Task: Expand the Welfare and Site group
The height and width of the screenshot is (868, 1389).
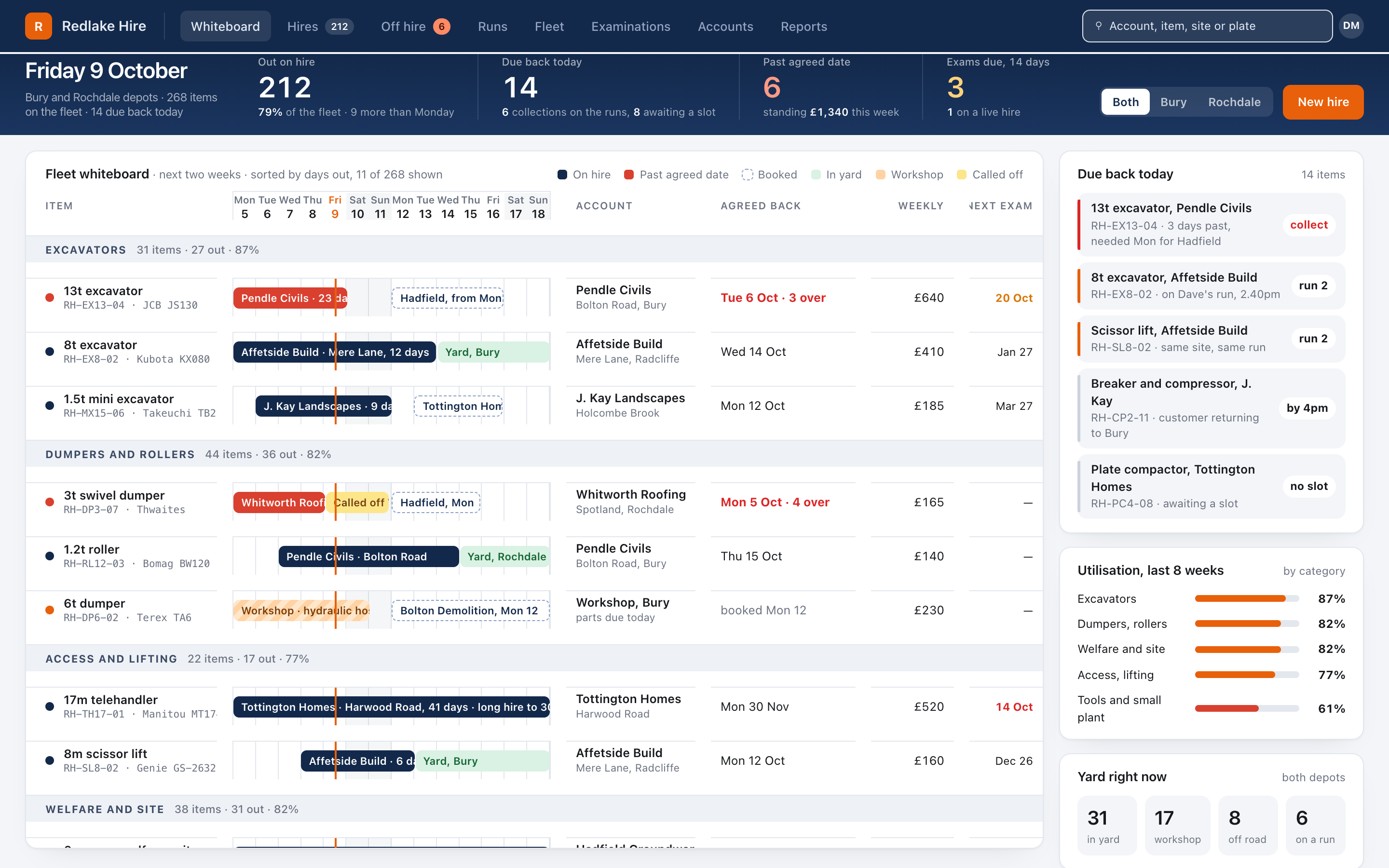Action: tap(534, 809)
